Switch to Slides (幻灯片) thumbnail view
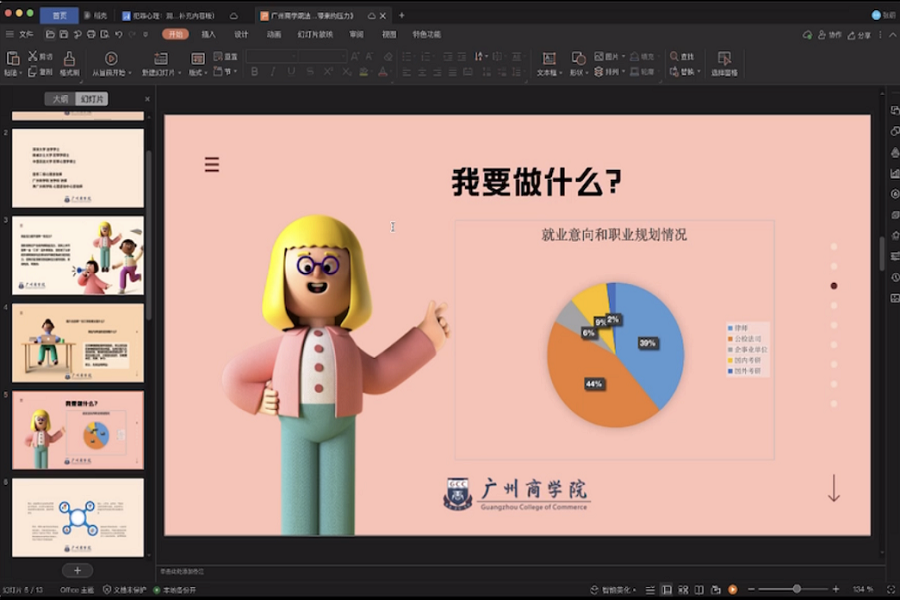The width and height of the screenshot is (900, 600). [92, 99]
